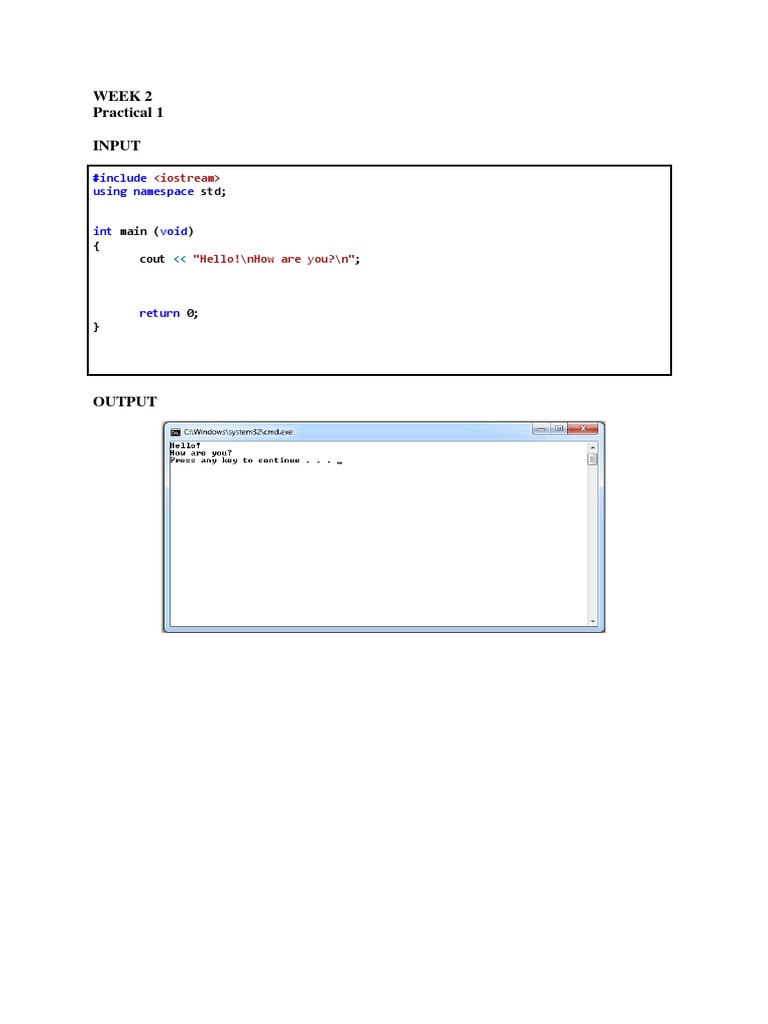Click the 'How are you?' console output line

(x=200, y=453)
